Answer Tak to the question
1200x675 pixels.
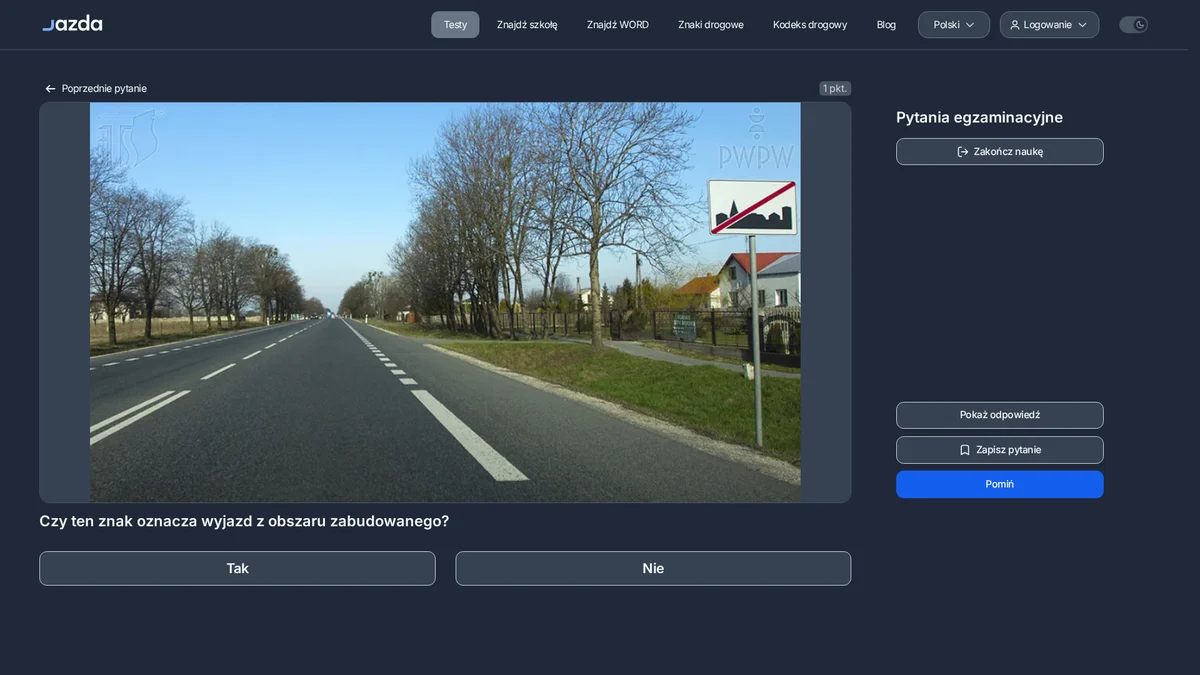coord(237,568)
